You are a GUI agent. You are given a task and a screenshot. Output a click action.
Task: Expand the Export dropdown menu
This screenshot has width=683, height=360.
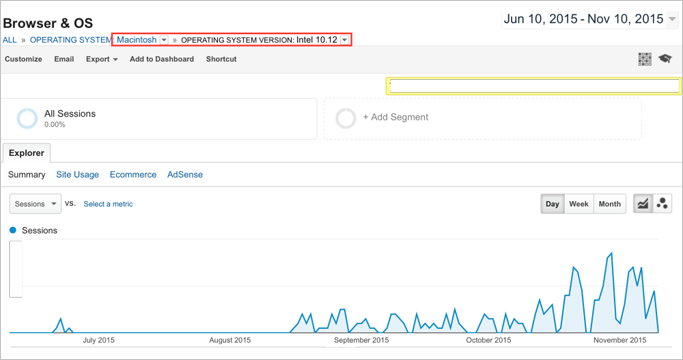click(101, 59)
